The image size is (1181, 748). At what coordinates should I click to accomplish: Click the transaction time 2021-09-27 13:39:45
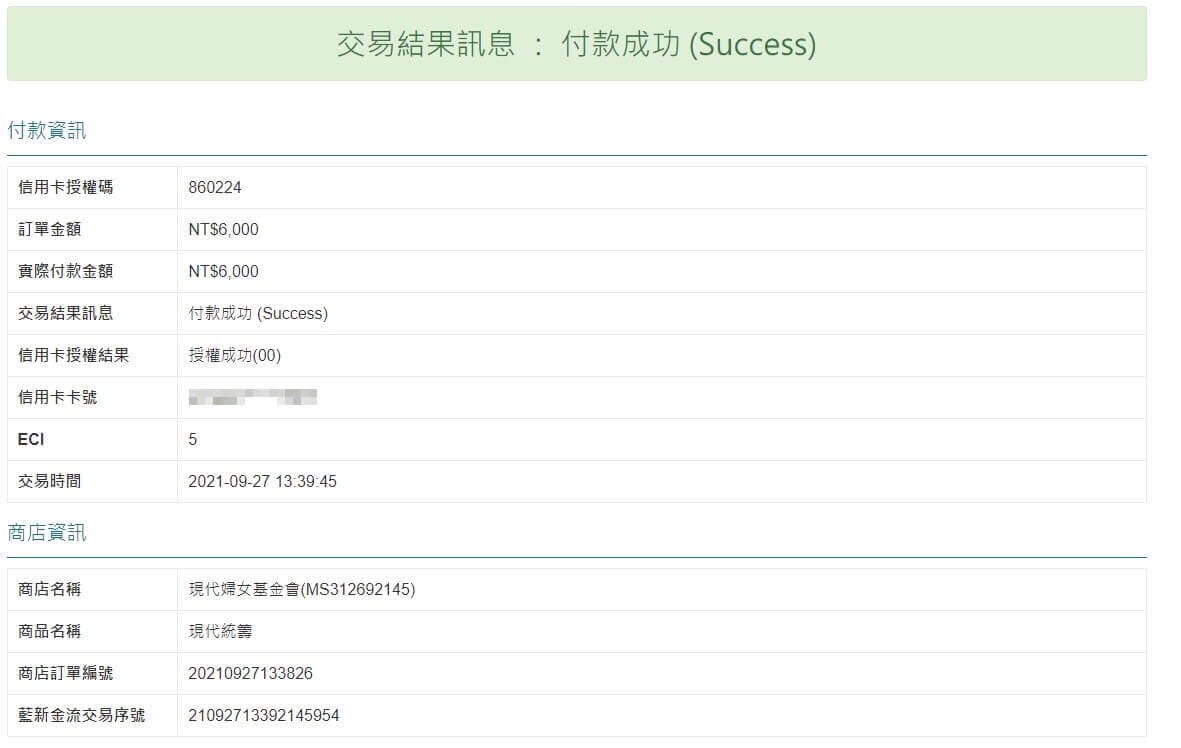pyautogui.click(x=262, y=481)
